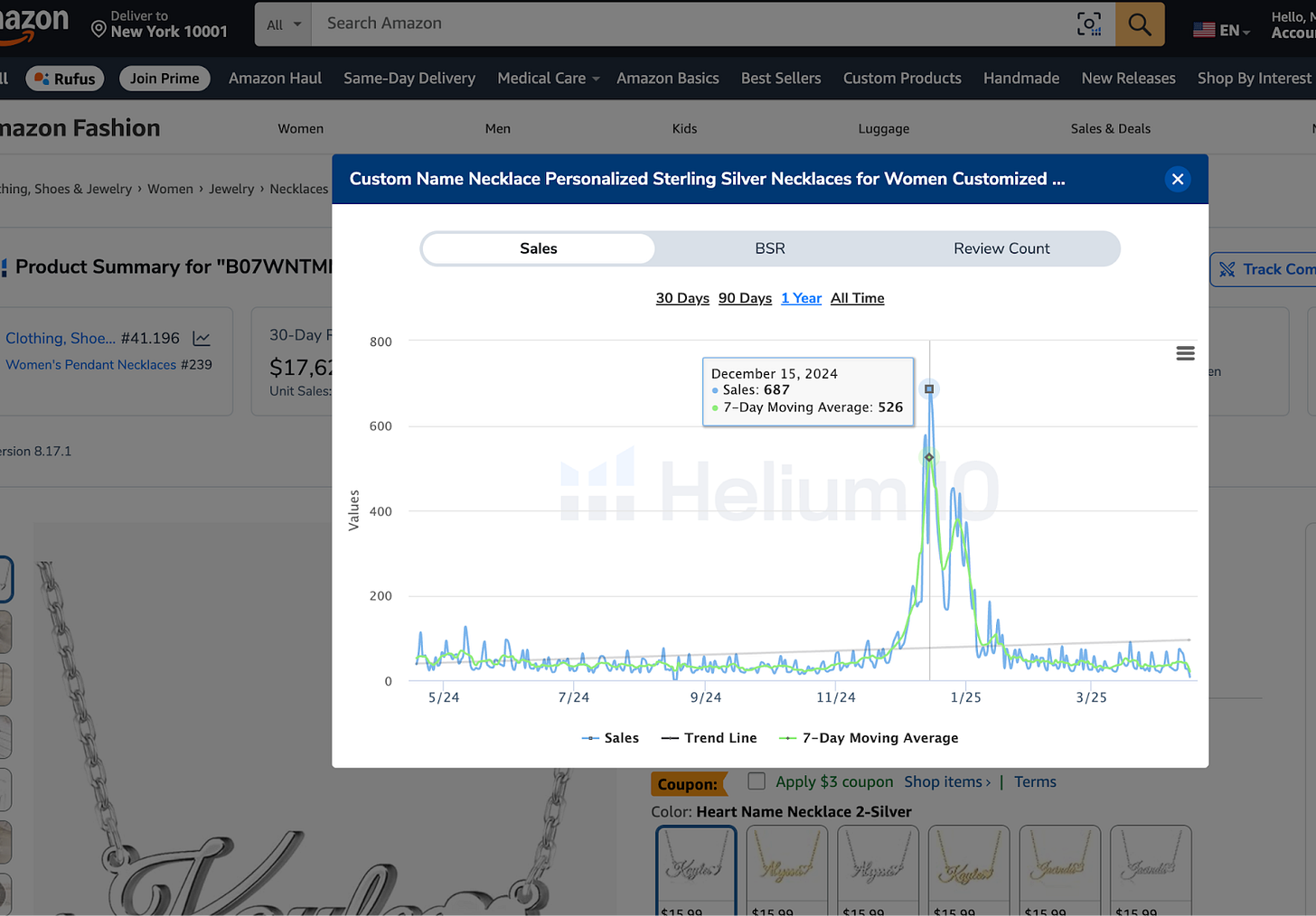Toggle the 7-Day Moving Average legend
1316x916 pixels.
pos(868,738)
